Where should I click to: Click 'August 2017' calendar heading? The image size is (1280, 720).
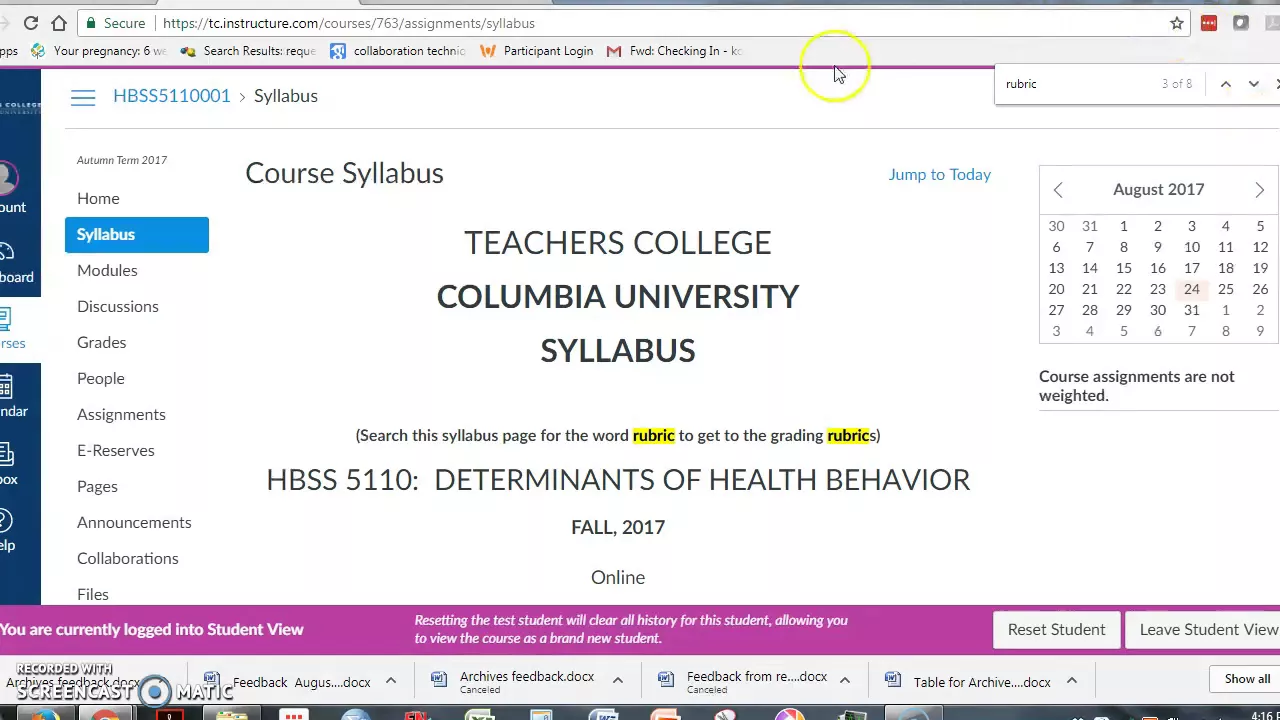(x=1159, y=189)
